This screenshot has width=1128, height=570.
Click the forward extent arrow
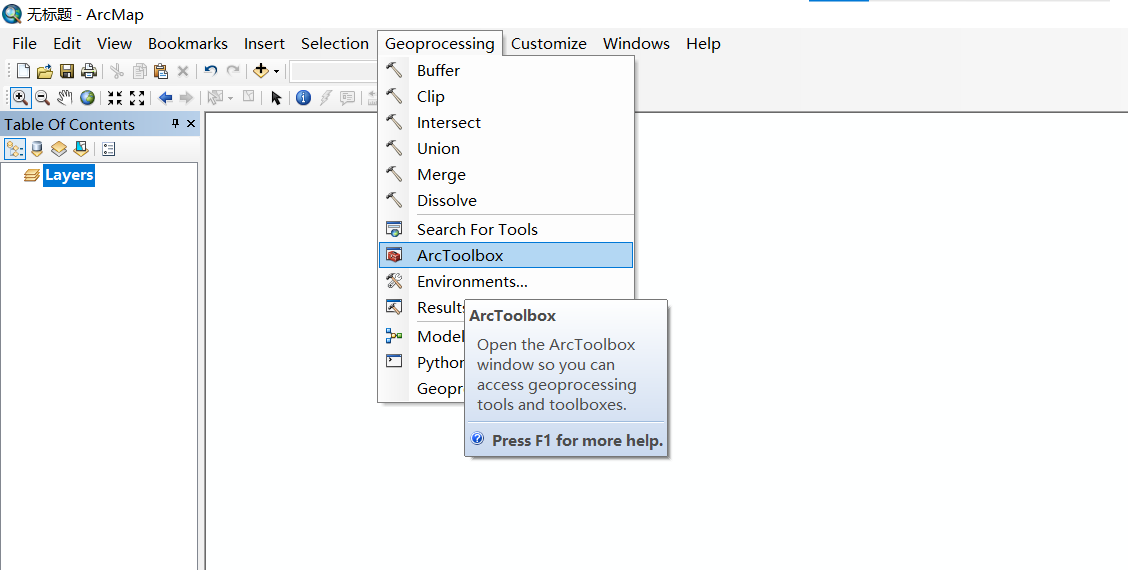click(186, 97)
